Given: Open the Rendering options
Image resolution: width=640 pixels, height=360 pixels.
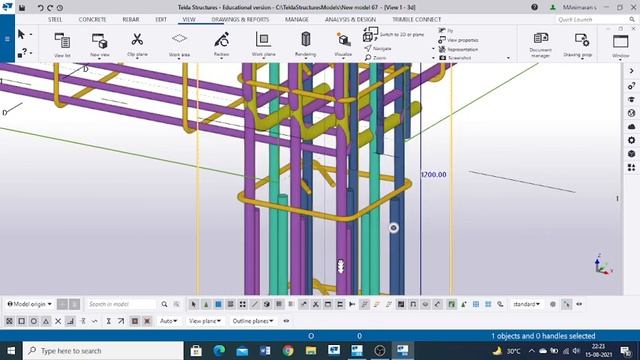Looking at the screenshot, I should pyautogui.click(x=305, y=44).
